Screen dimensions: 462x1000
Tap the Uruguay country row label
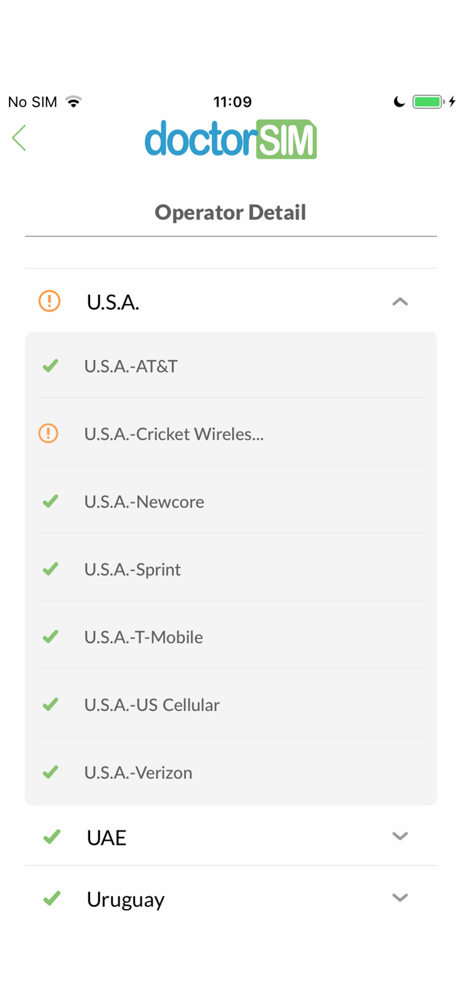pos(126,899)
